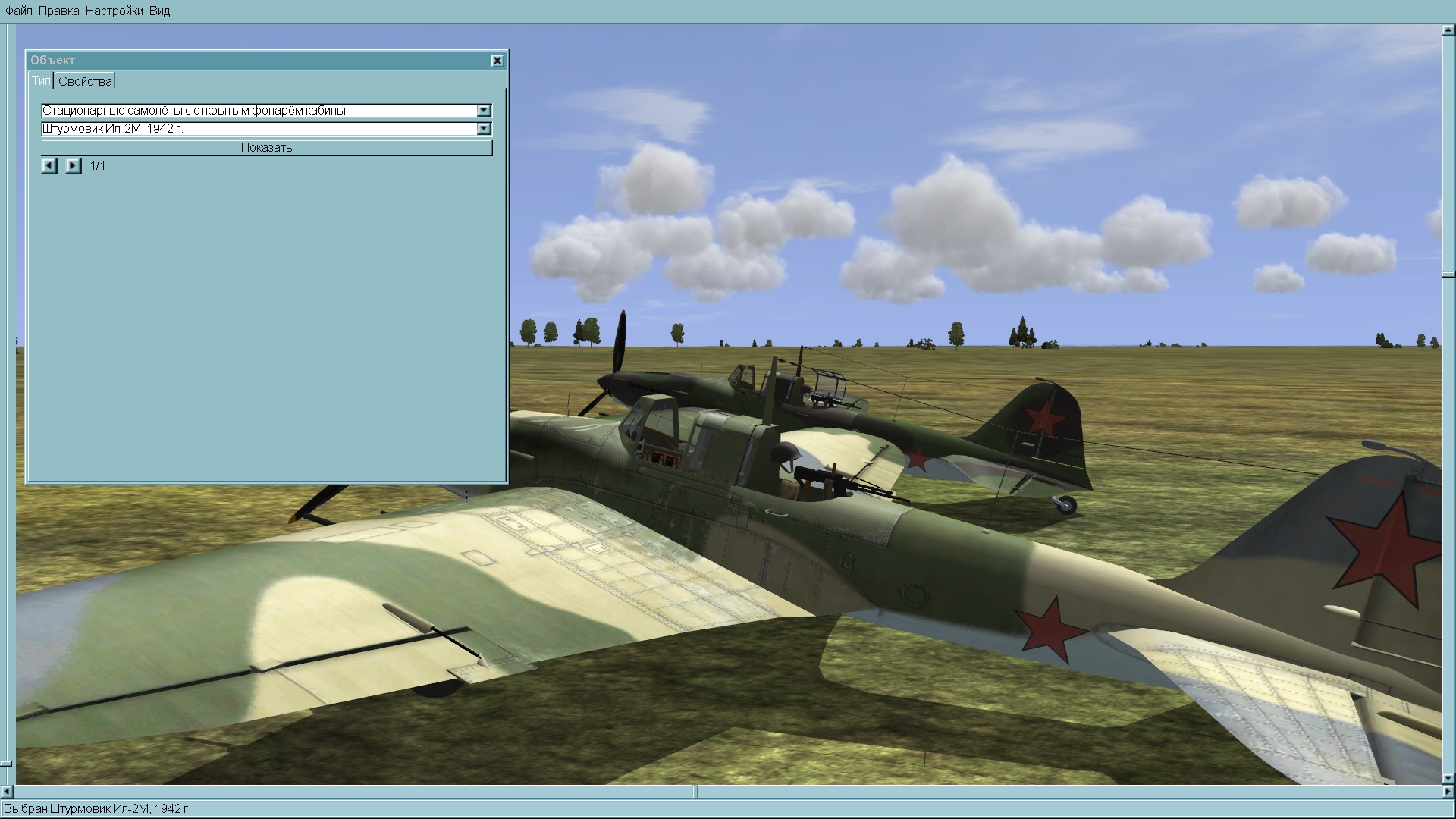Screen dimensions: 1456x819
Task: Click the Стационарные самолёты combo box field
Action: [x=258, y=111]
